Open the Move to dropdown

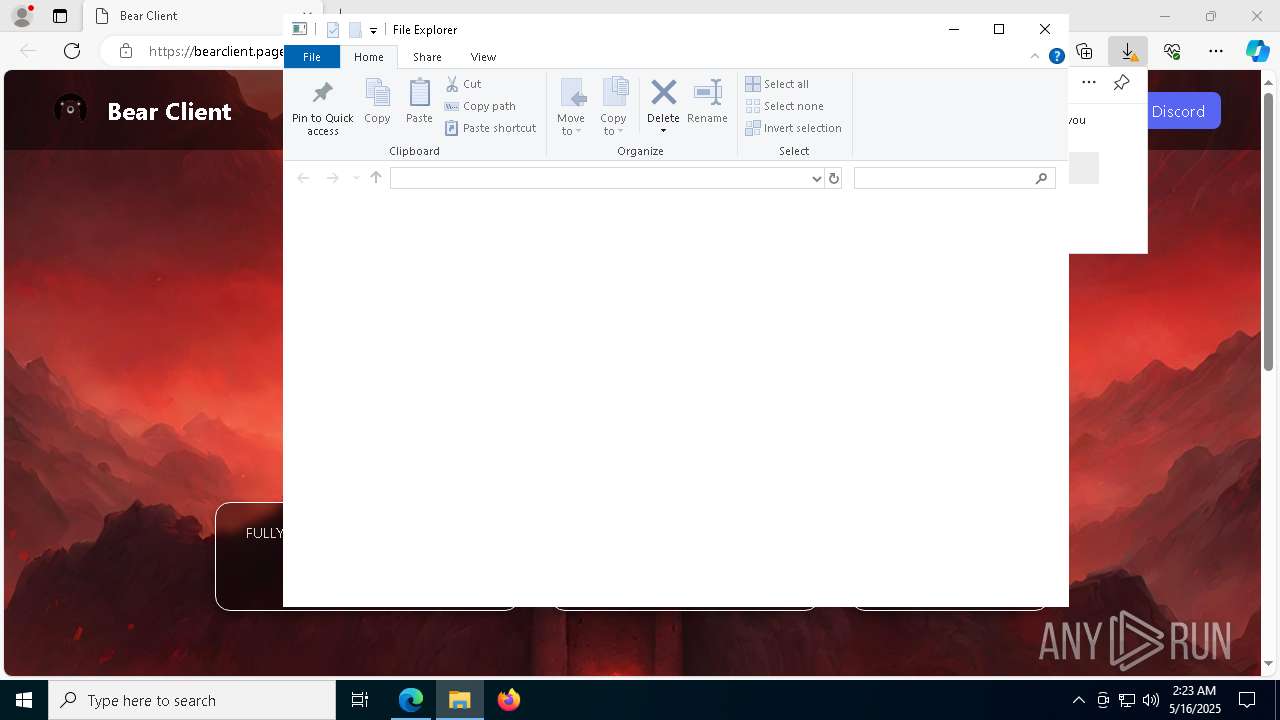tap(571, 107)
